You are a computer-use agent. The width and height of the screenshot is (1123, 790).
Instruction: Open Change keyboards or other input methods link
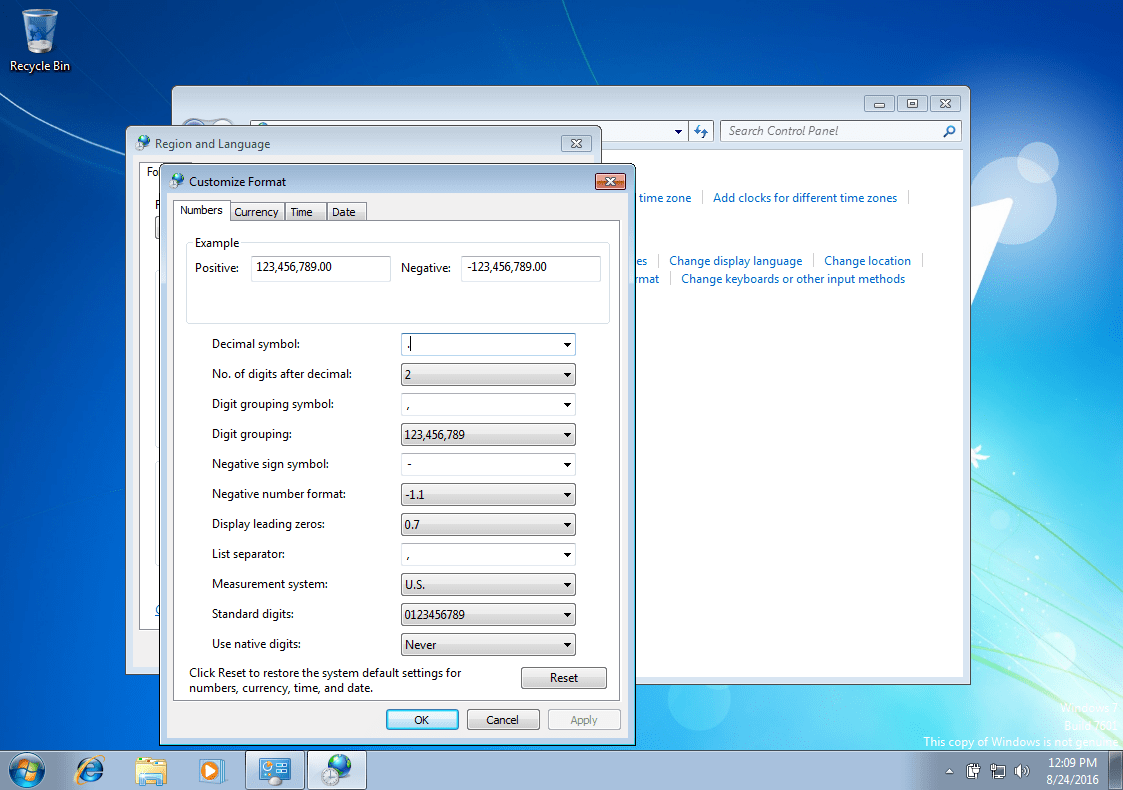(x=793, y=279)
